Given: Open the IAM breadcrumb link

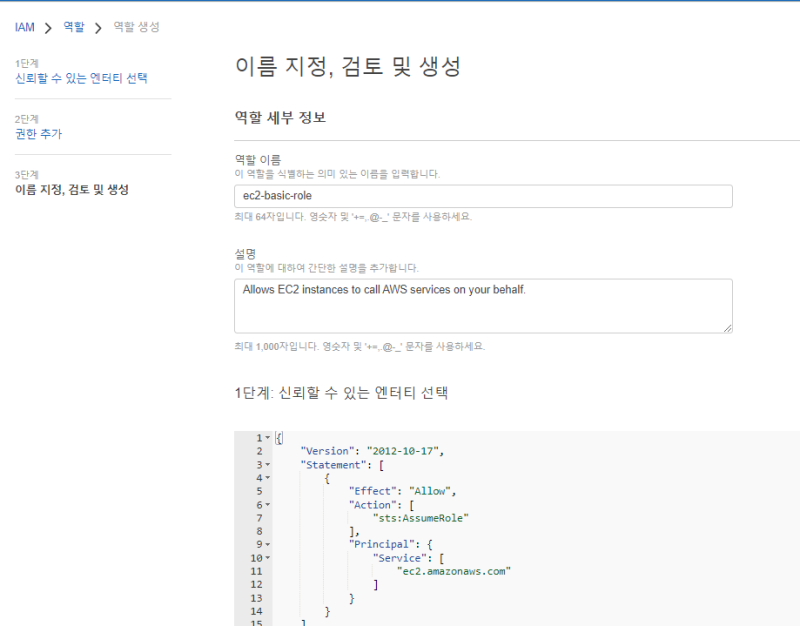Looking at the screenshot, I should (25, 27).
